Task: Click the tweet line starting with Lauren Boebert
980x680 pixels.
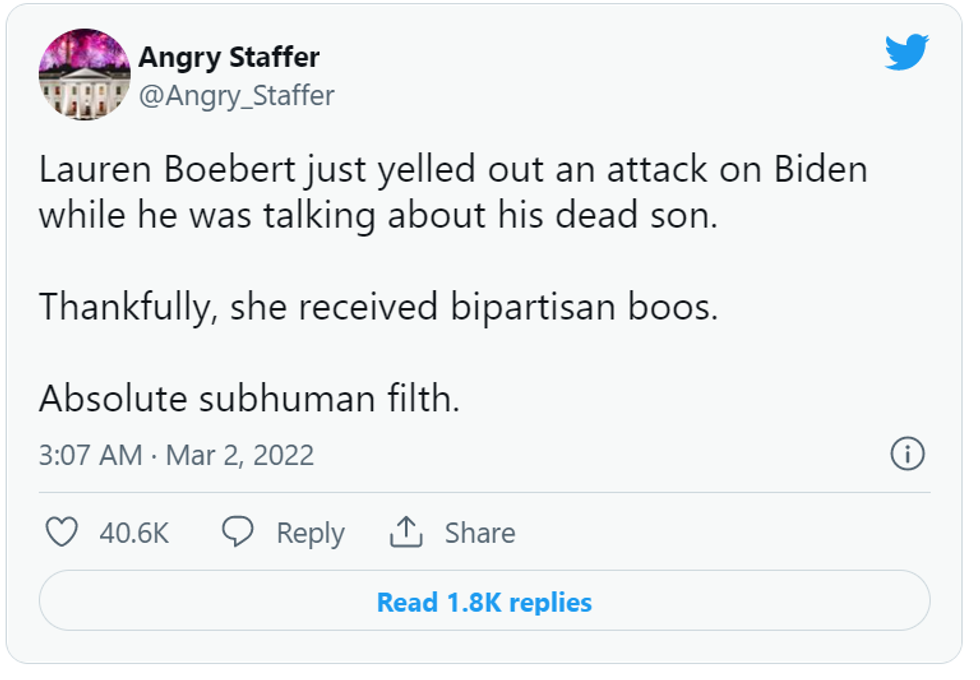Action: point(452,170)
